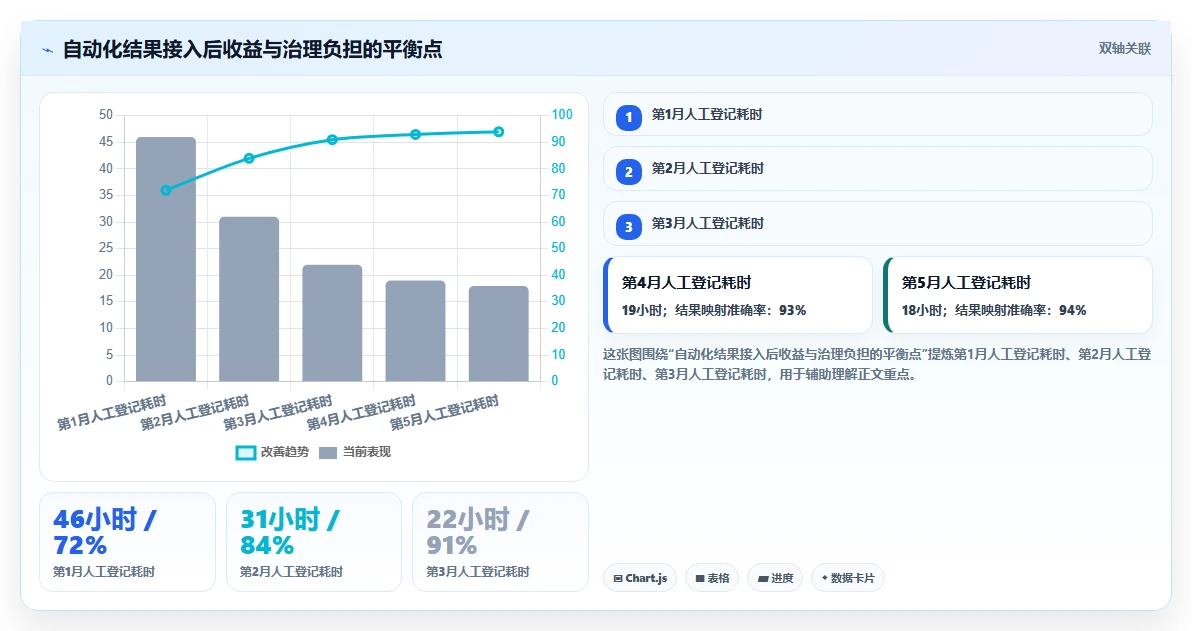Click the blue number 1 badge
1192x631 pixels.
629,118
